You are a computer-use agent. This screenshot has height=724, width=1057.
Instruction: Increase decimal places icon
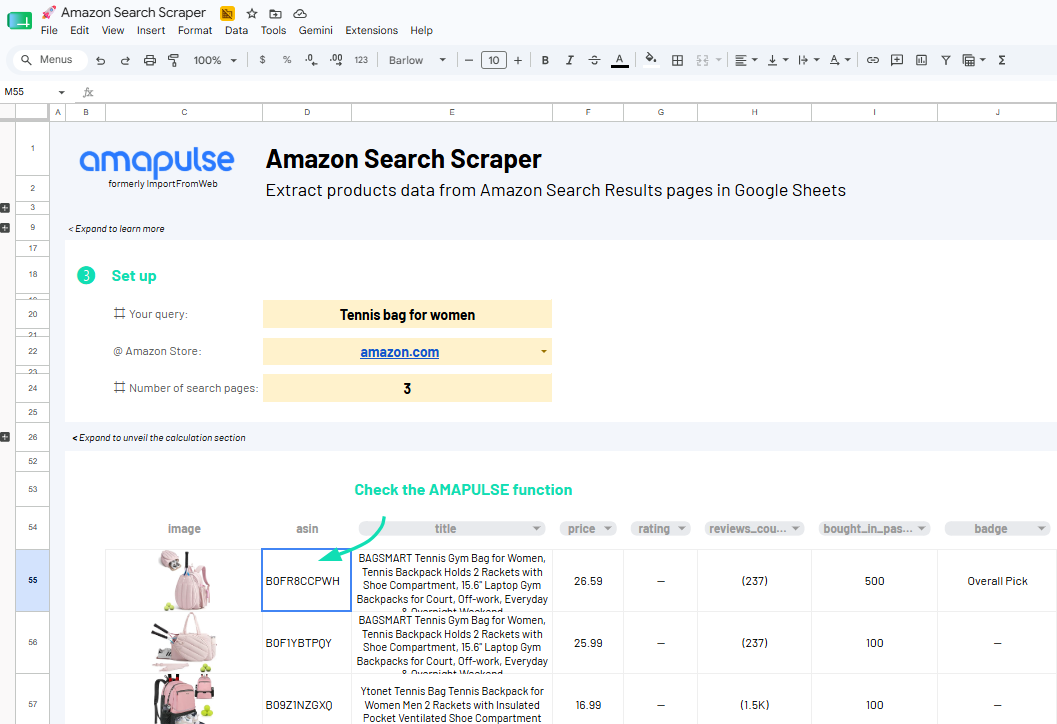(x=336, y=60)
